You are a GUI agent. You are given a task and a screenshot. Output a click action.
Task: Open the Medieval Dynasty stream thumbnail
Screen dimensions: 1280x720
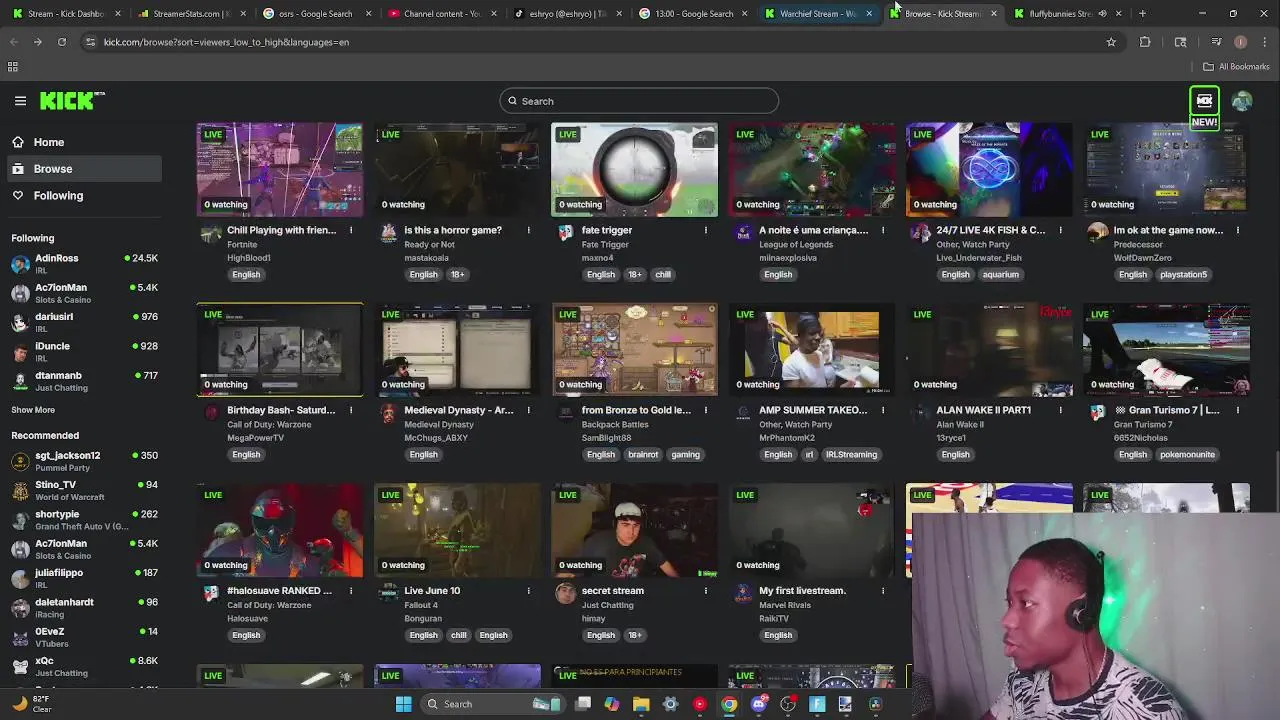click(x=457, y=349)
